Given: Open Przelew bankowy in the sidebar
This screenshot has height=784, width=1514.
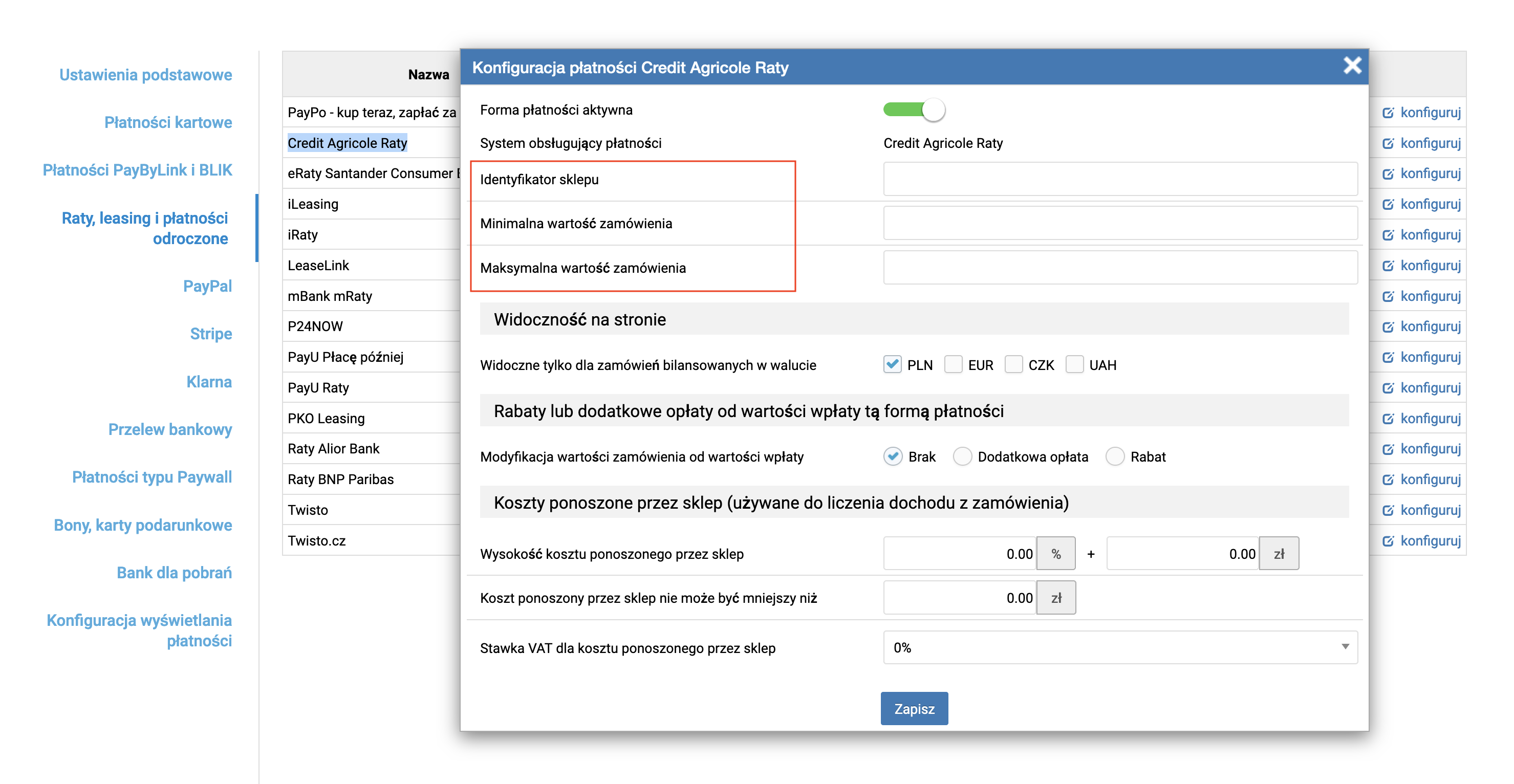Looking at the screenshot, I should coord(170,429).
